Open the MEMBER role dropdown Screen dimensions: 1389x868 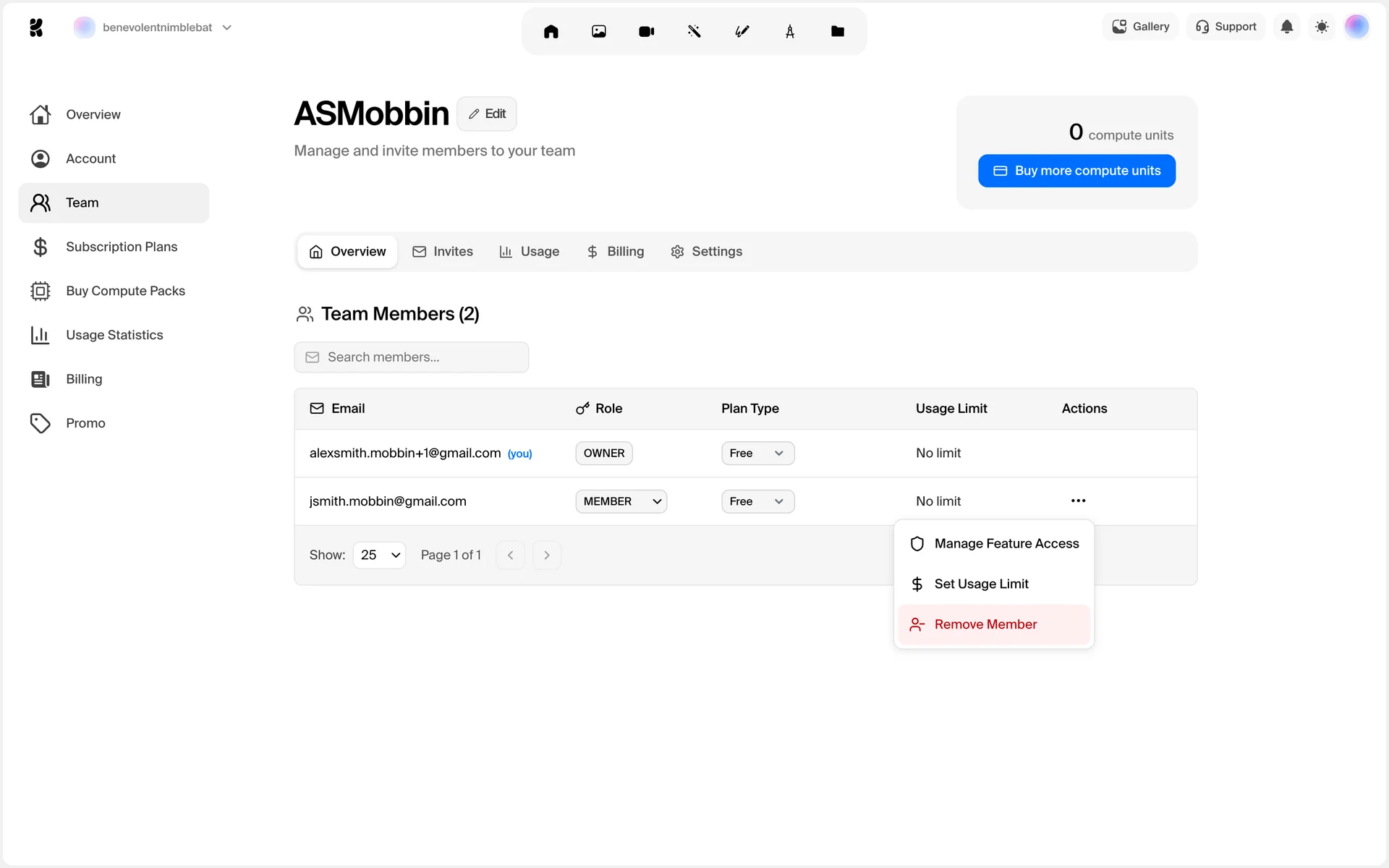click(x=621, y=501)
